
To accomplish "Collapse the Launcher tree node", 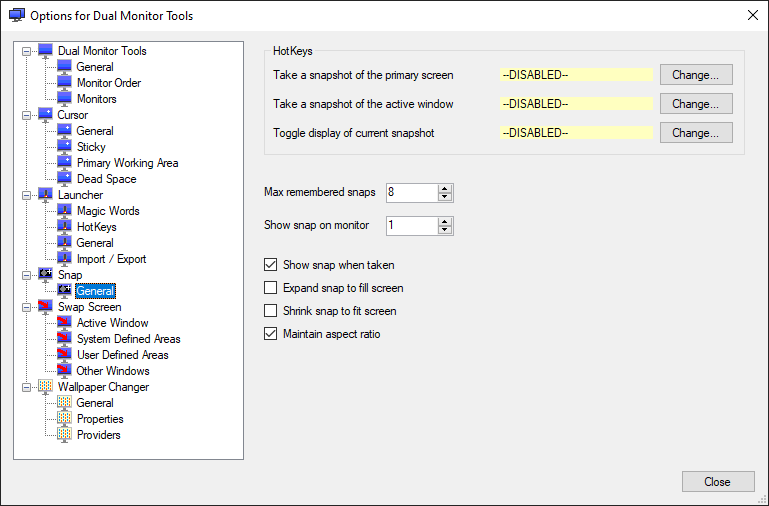I will [26, 195].
